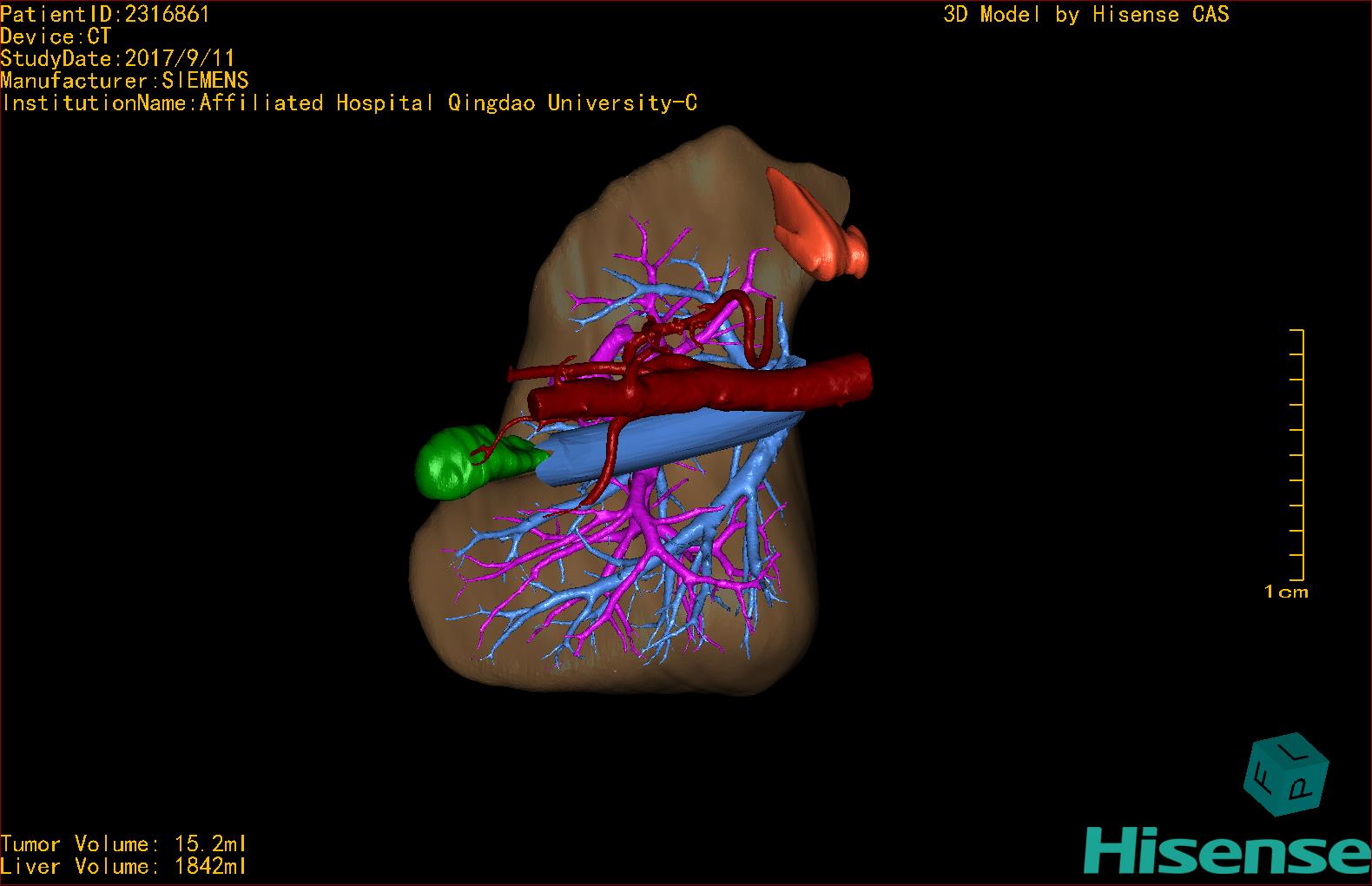This screenshot has width=1372, height=886.
Task: Click '3D Model by Hisense CAS' caption
Action: 1085,14
